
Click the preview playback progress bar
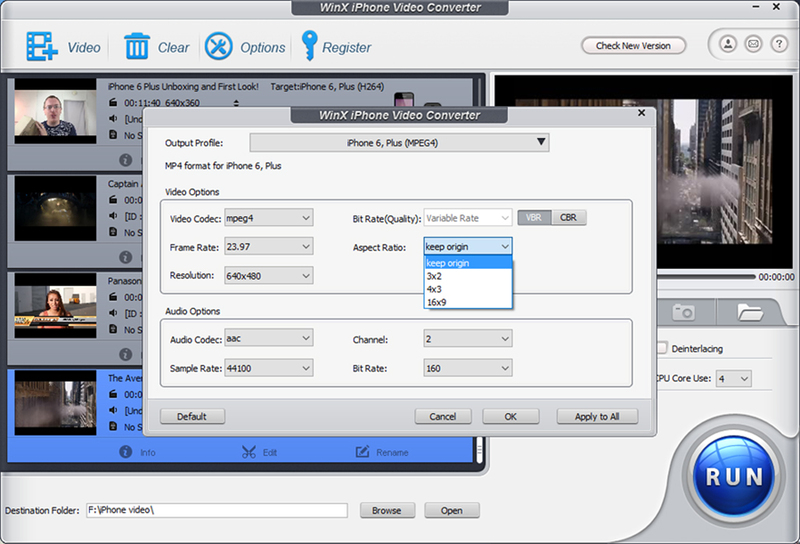click(706, 277)
